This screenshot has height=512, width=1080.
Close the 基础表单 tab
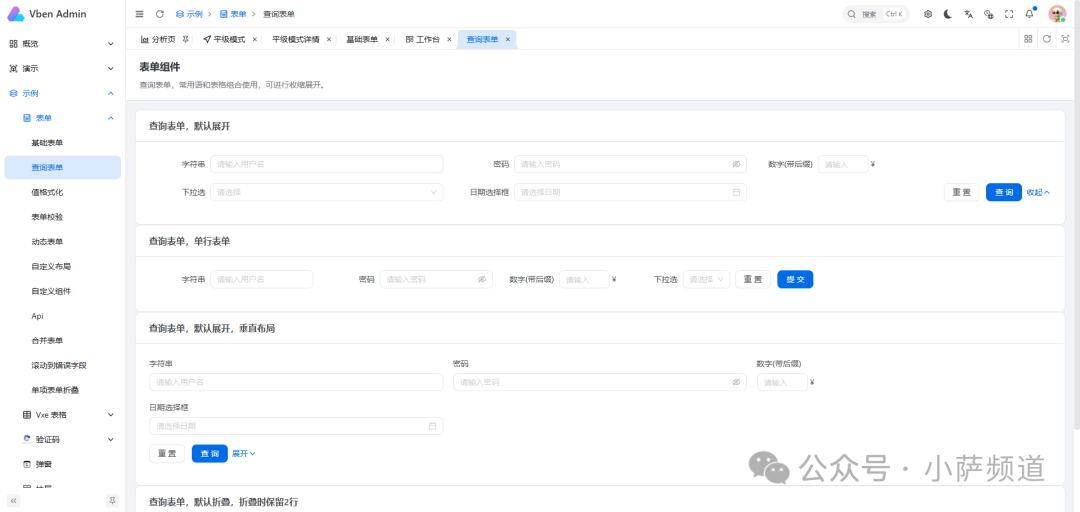coord(387,39)
